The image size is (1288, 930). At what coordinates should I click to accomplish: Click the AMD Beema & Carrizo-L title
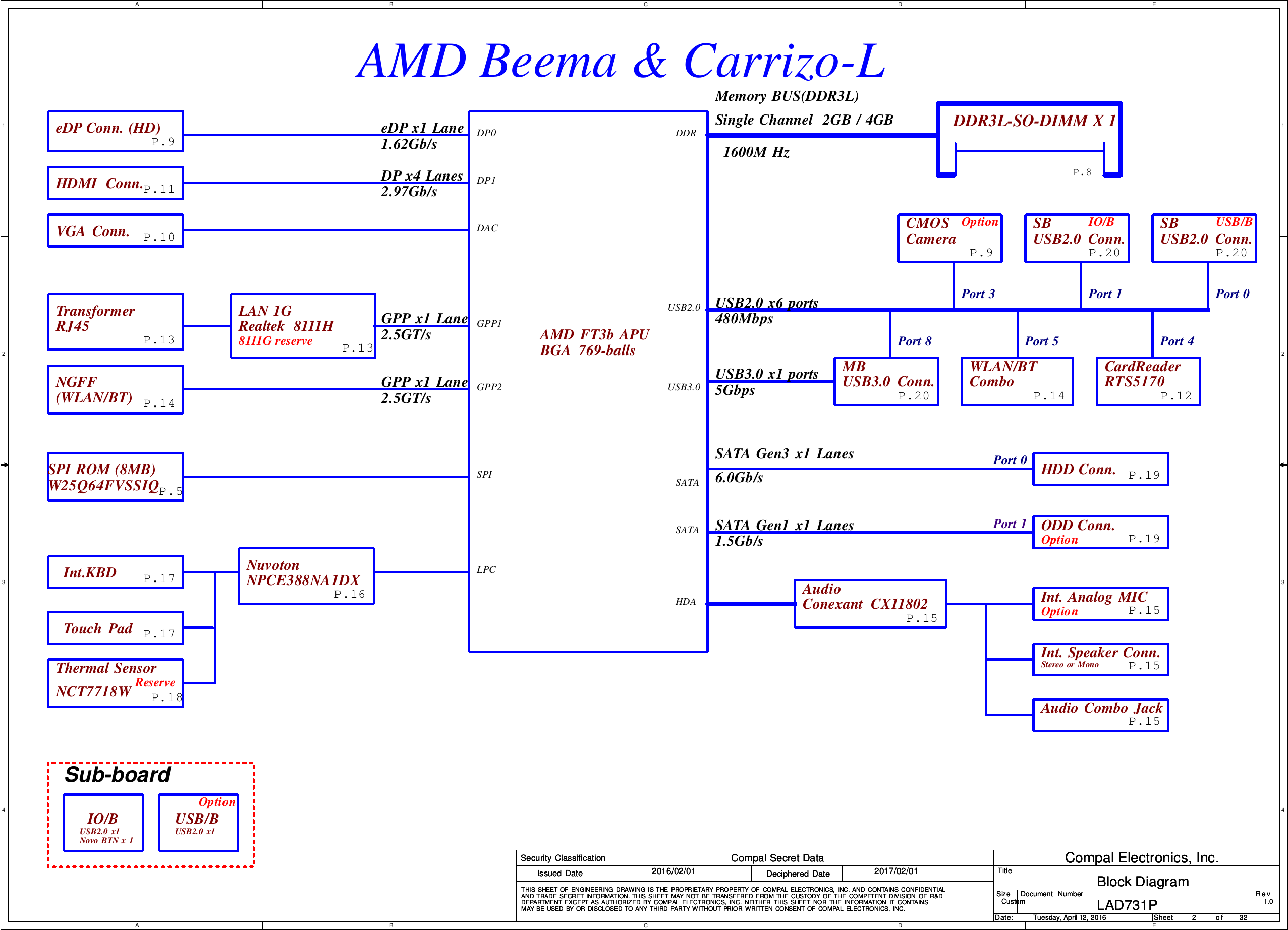(x=620, y=62)
